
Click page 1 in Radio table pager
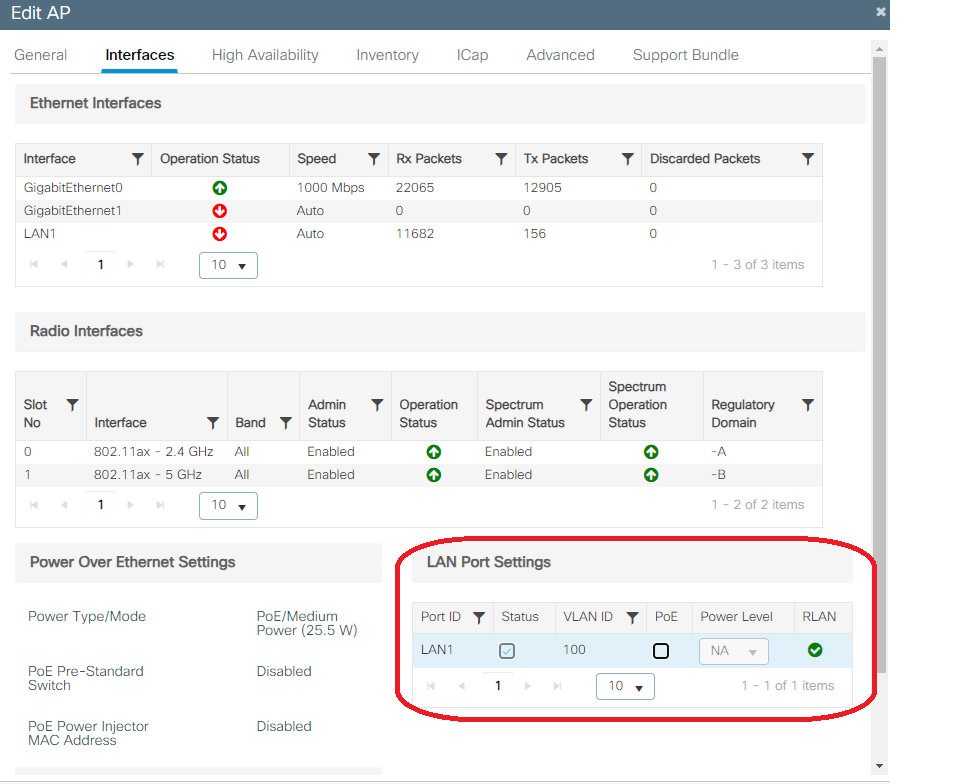[x=101, y=505]
